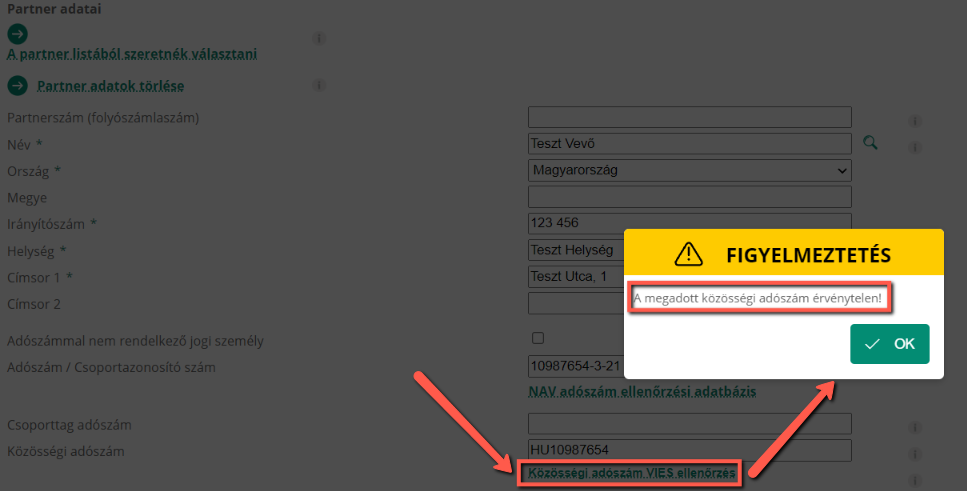Click 'Közösségi adószám VIES ellenőrzés' link
967x491 pixels.
632,473
